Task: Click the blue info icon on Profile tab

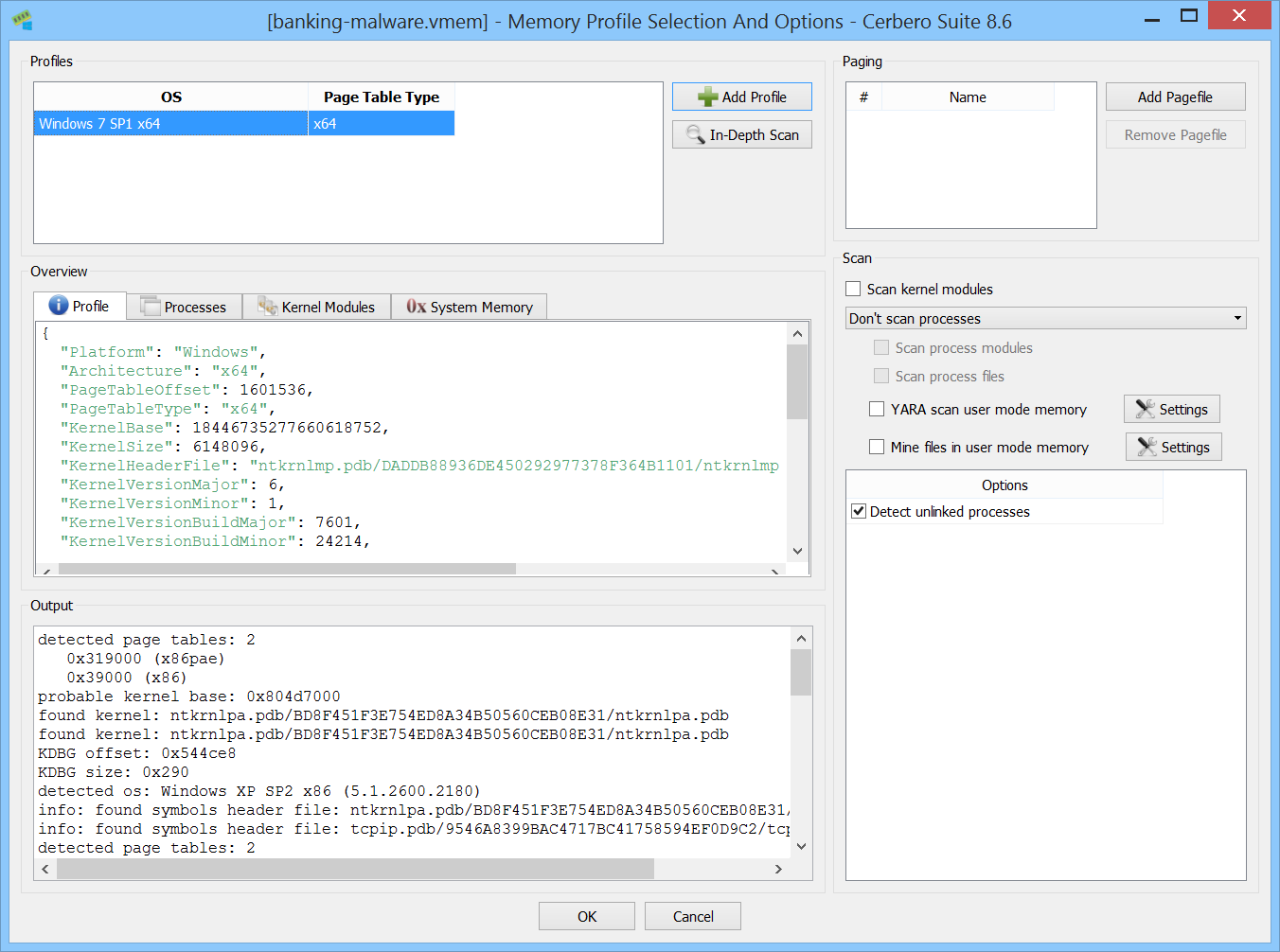Action: coord(59,305)
